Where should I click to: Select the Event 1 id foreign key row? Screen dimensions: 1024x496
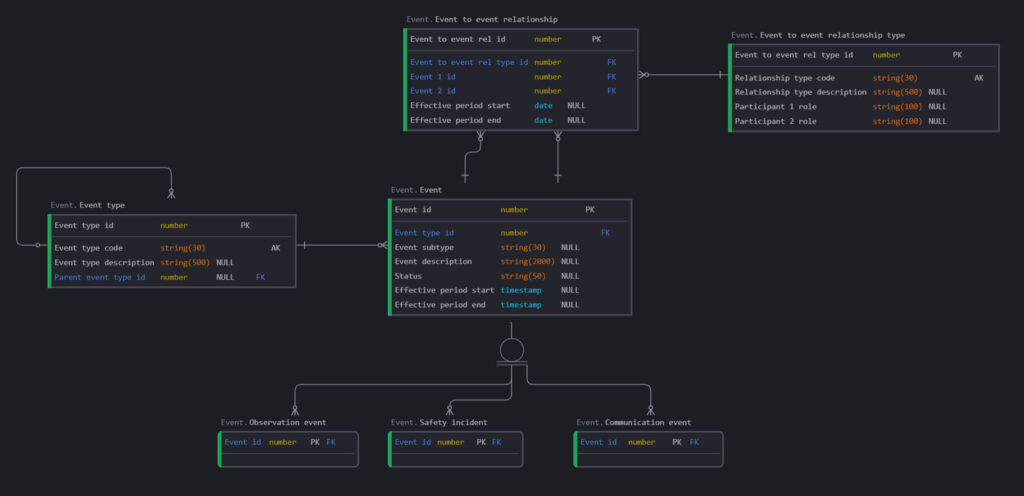pos(433,76)
